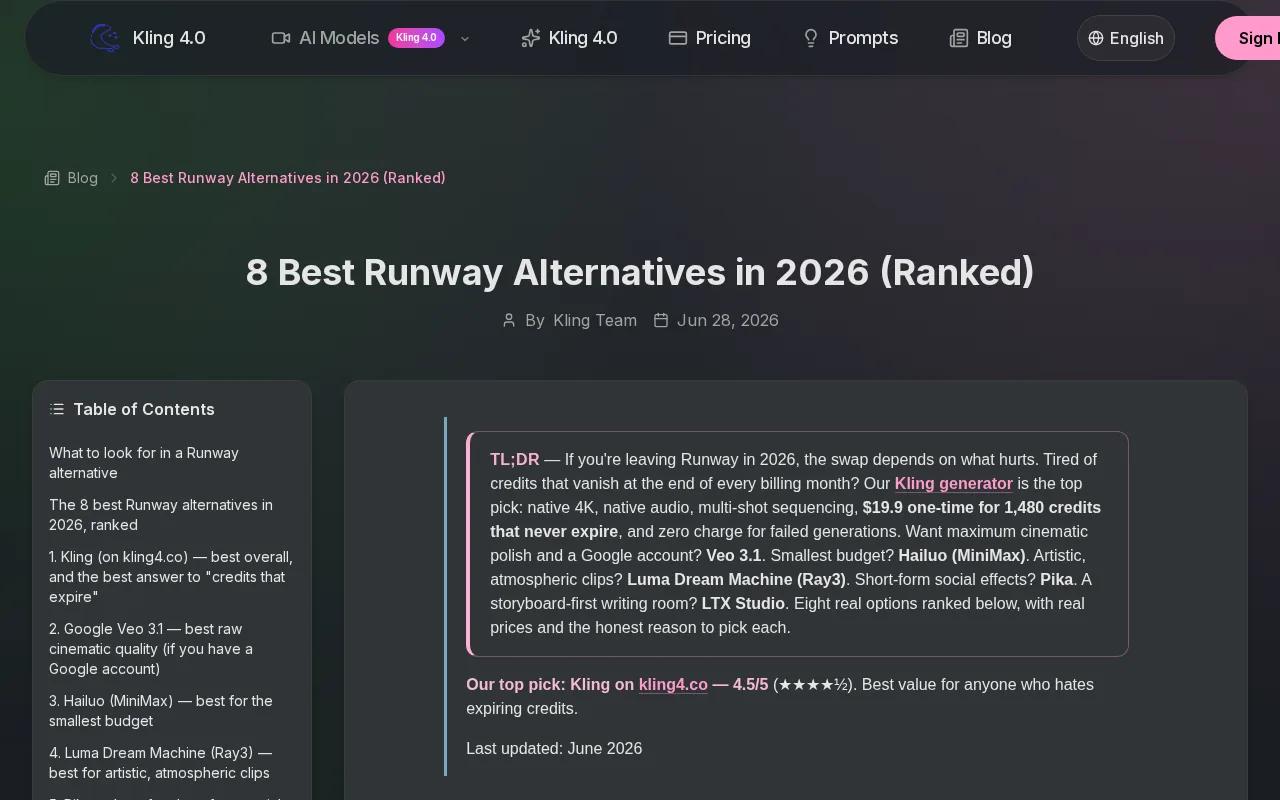Click the globe icon in language selector
The image size is (1280, 800).
[x=1096, y=38]
